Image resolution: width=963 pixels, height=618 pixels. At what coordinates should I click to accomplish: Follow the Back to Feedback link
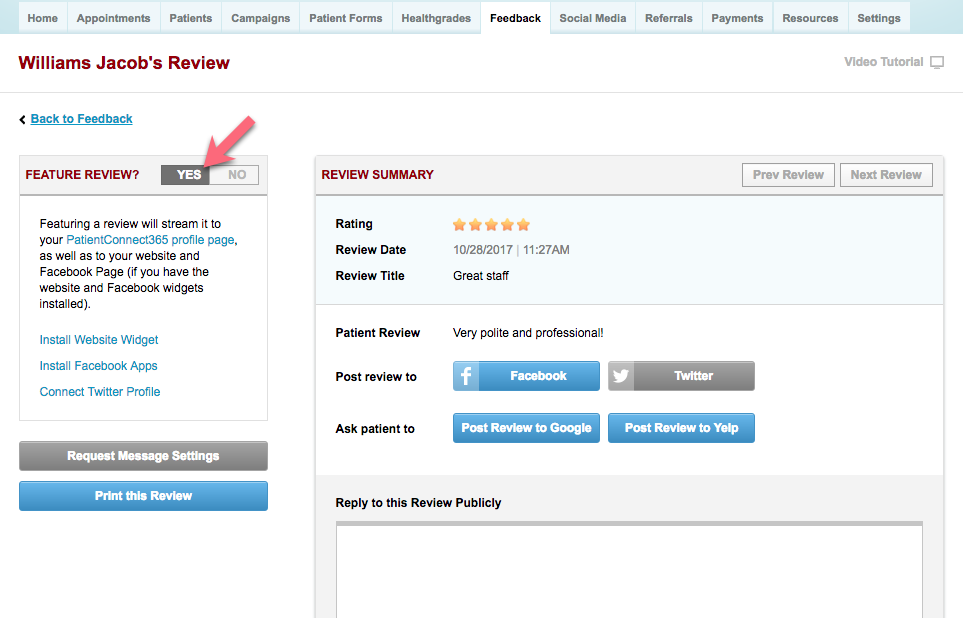[81, 119]
